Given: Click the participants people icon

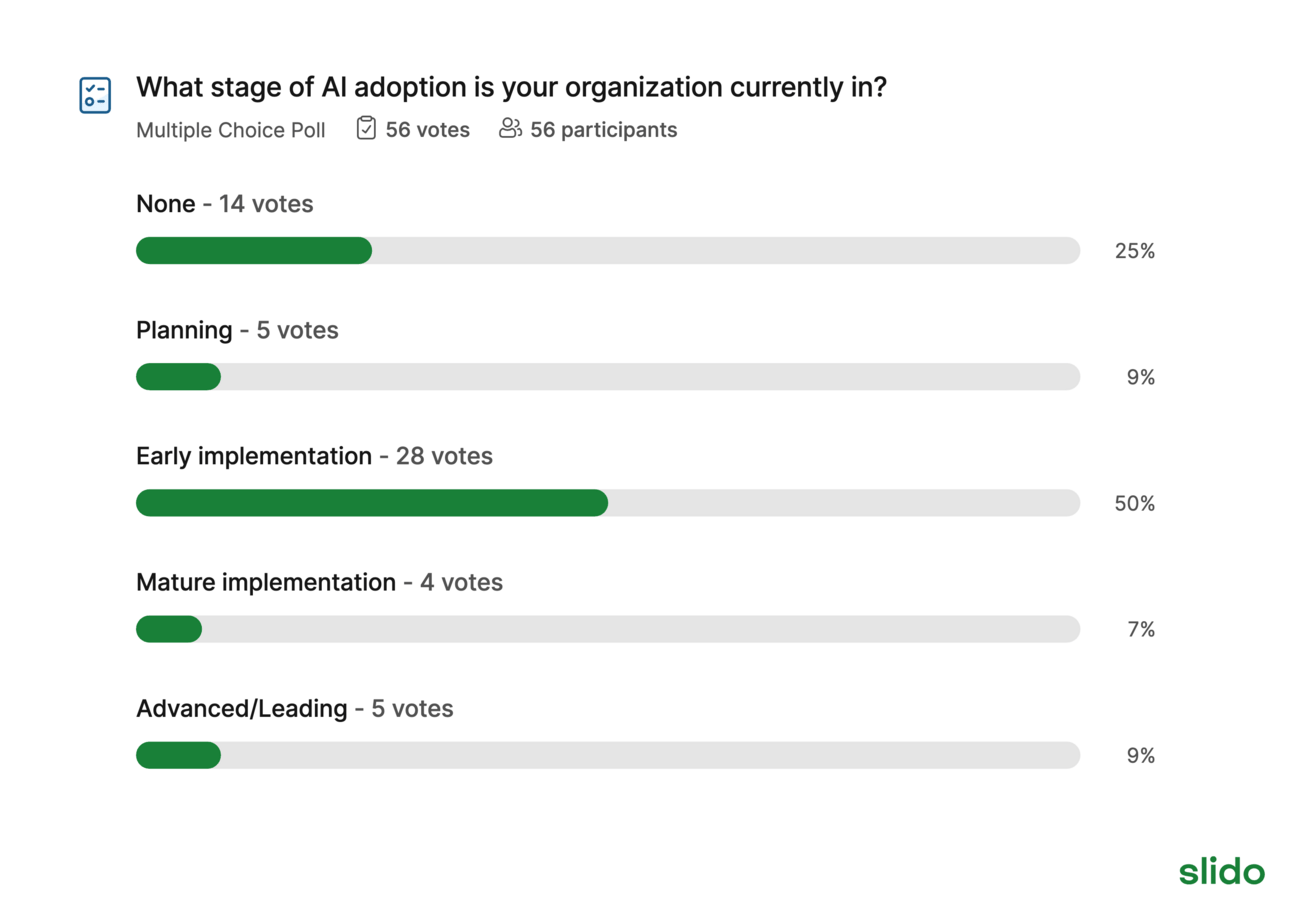Looking at the screenshot, I should 510,129.
